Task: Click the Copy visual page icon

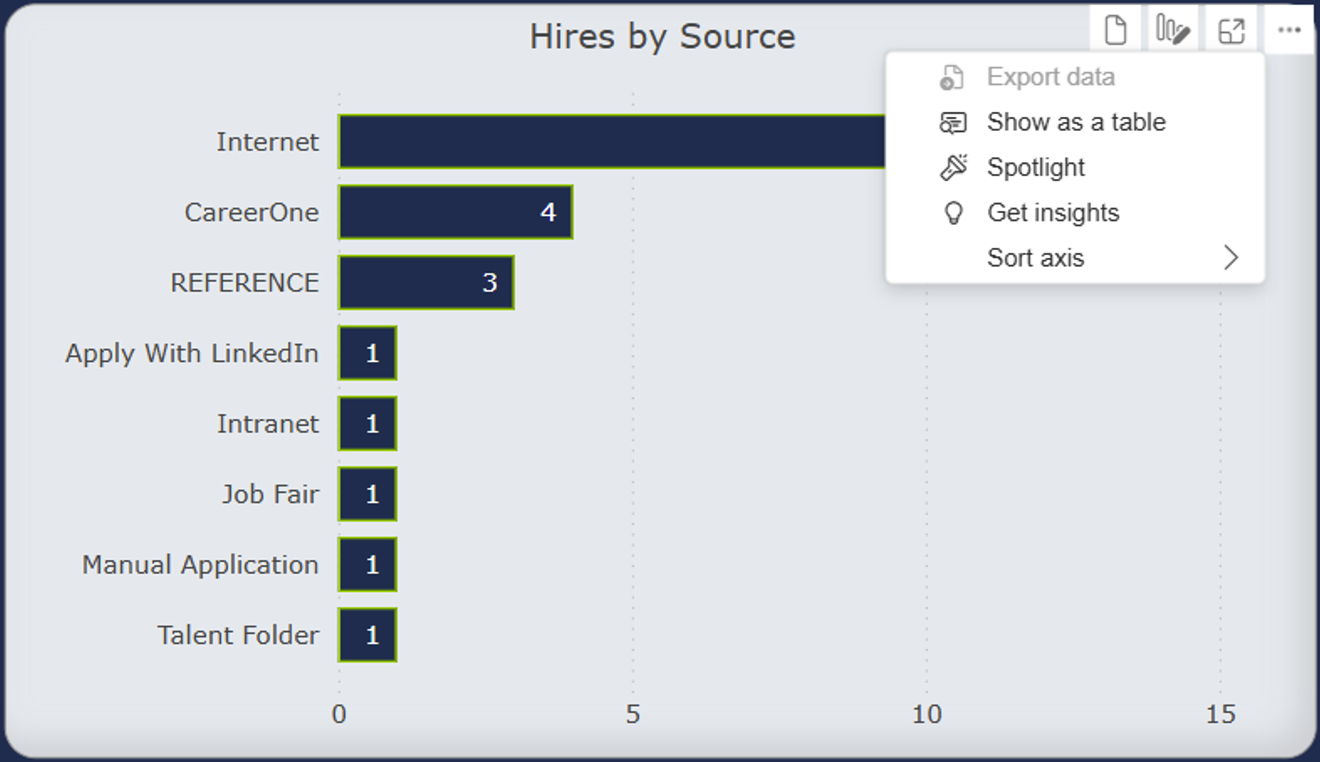Action: pos(1115,30)
